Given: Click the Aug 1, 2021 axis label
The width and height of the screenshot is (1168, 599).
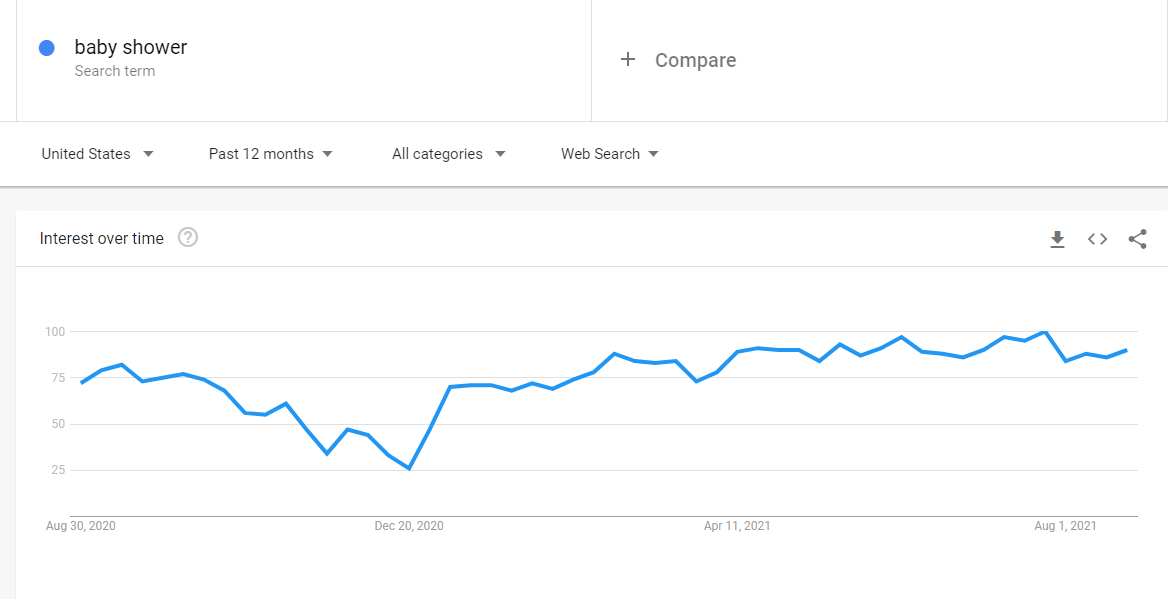Looking at the screenshot, I should tap(1064, 526).
